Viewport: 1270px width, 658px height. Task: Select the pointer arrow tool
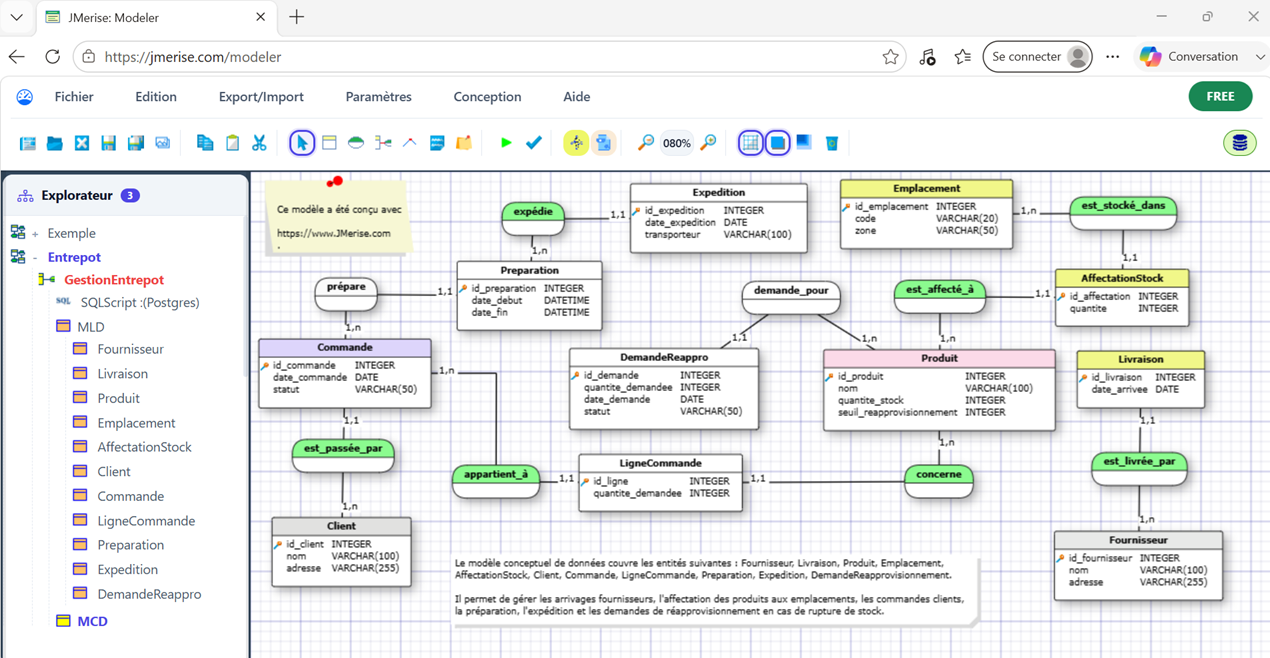click(x=301, y=143)
